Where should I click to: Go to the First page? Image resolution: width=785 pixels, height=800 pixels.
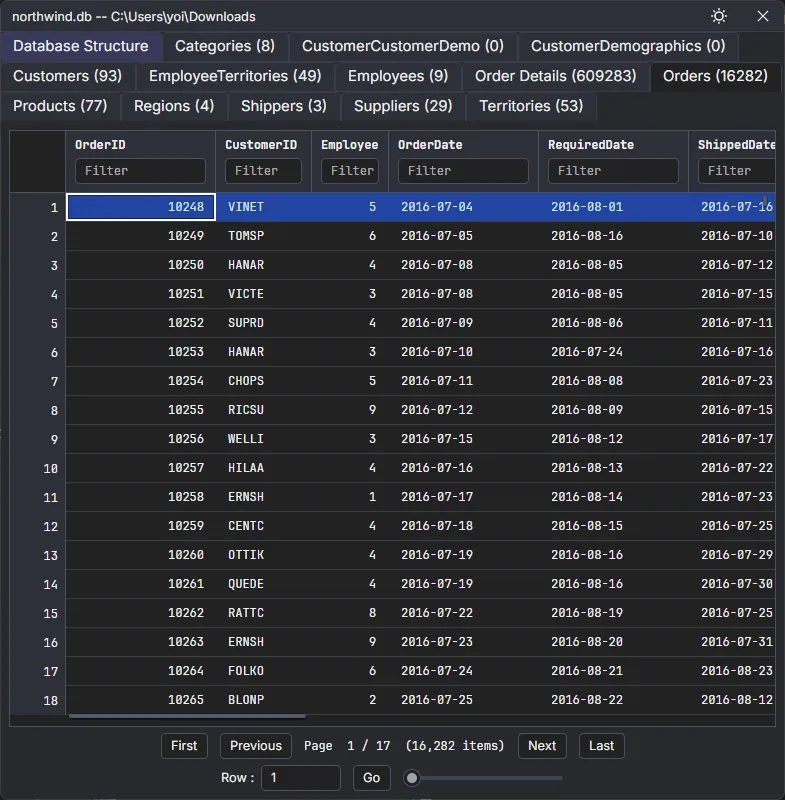tap(184, 746)
